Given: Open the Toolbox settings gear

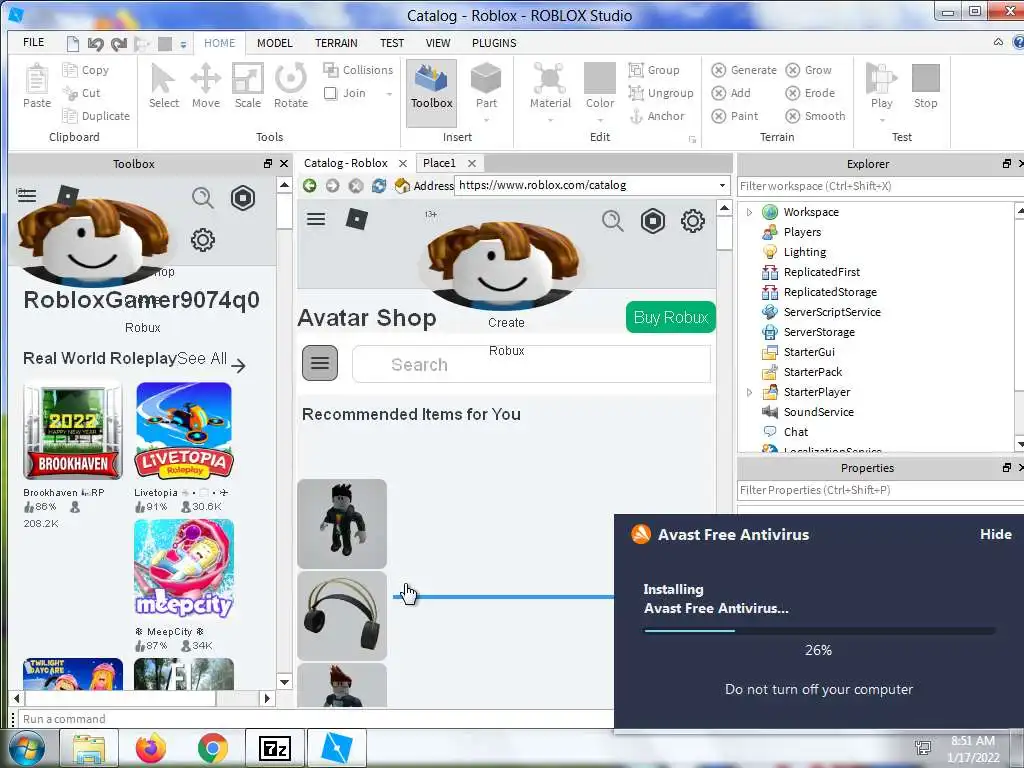Looking at the screenshot, I should [x=202, y=240].
